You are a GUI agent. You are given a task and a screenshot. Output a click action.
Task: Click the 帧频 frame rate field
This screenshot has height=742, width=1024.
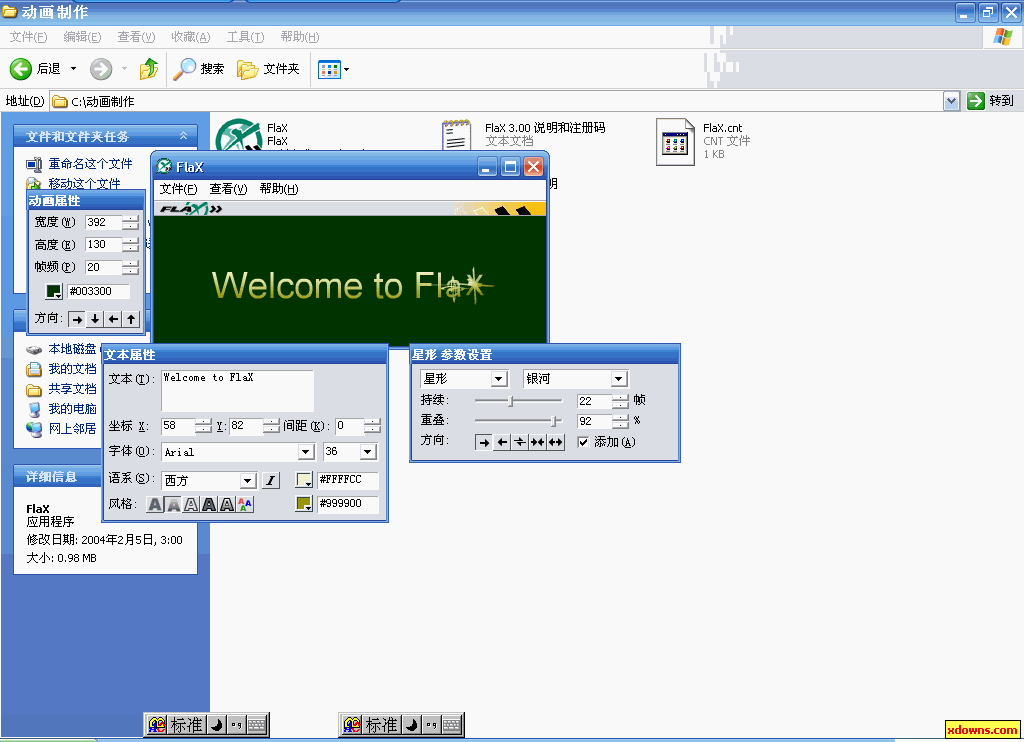(103, 268)
